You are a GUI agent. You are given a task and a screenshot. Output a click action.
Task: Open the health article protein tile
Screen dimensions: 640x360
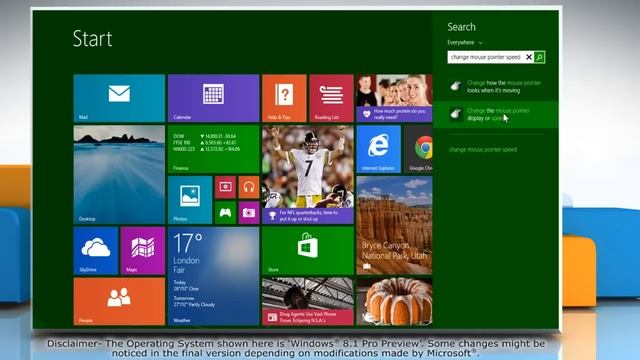pyautogui.click(x=394, y=98)
